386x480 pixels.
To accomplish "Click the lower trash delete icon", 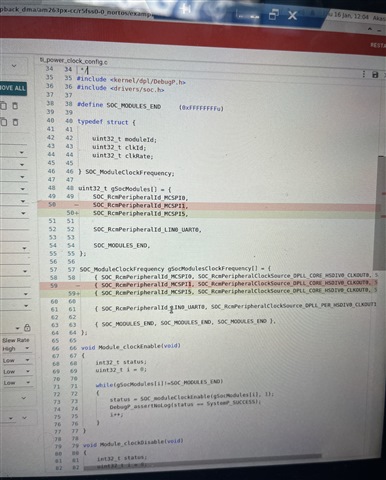I will click(x=15, y=122).
